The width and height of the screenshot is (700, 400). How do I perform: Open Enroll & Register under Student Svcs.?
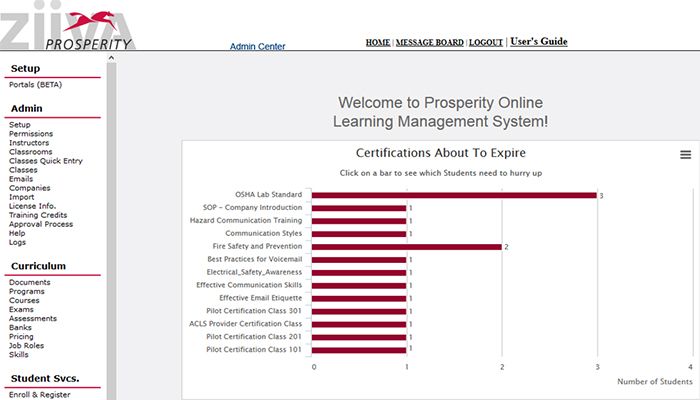point(39,395)
